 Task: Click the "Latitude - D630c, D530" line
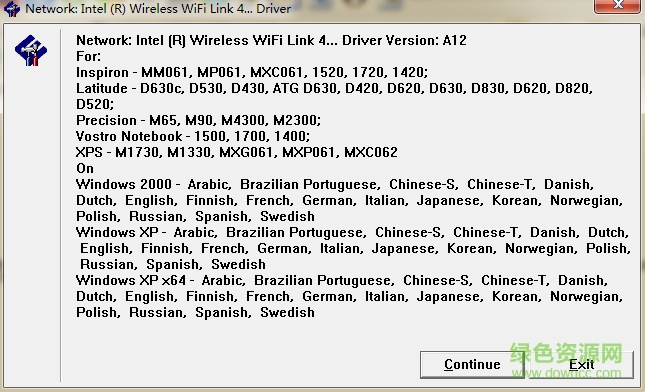(334, 88)
